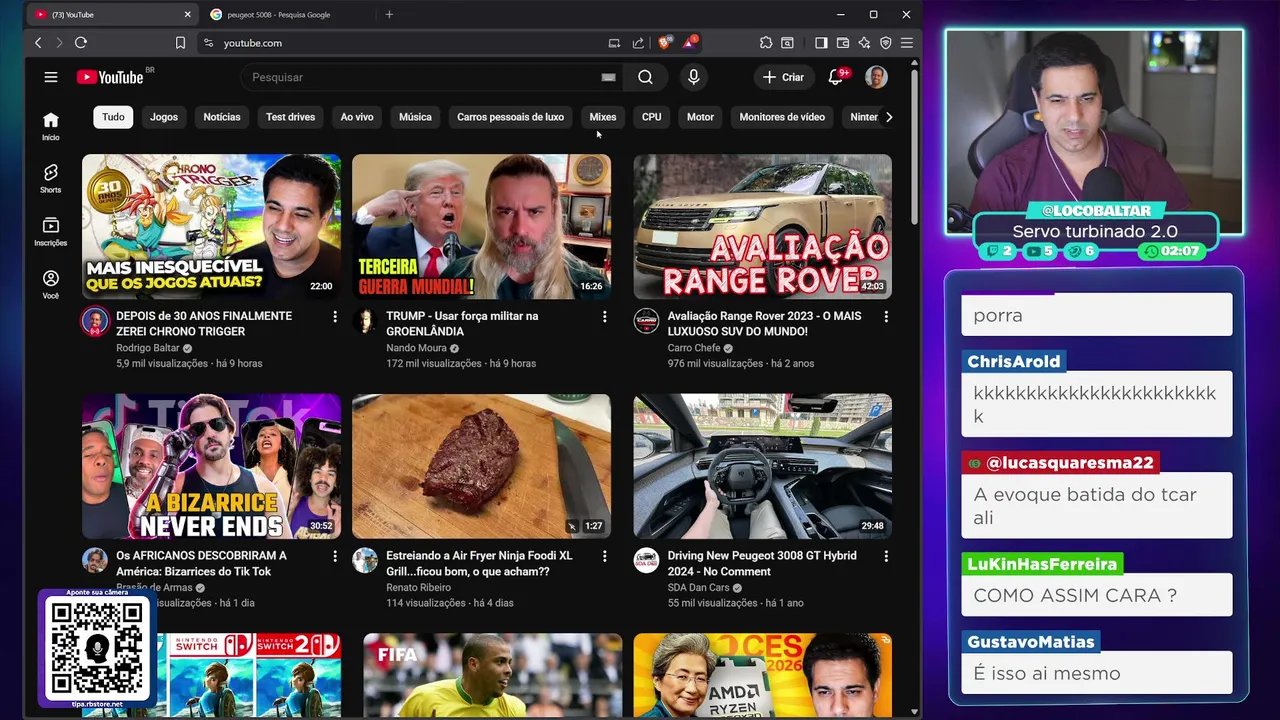
Task: Go to the YouTube logo home link
Action: point(110,77)
